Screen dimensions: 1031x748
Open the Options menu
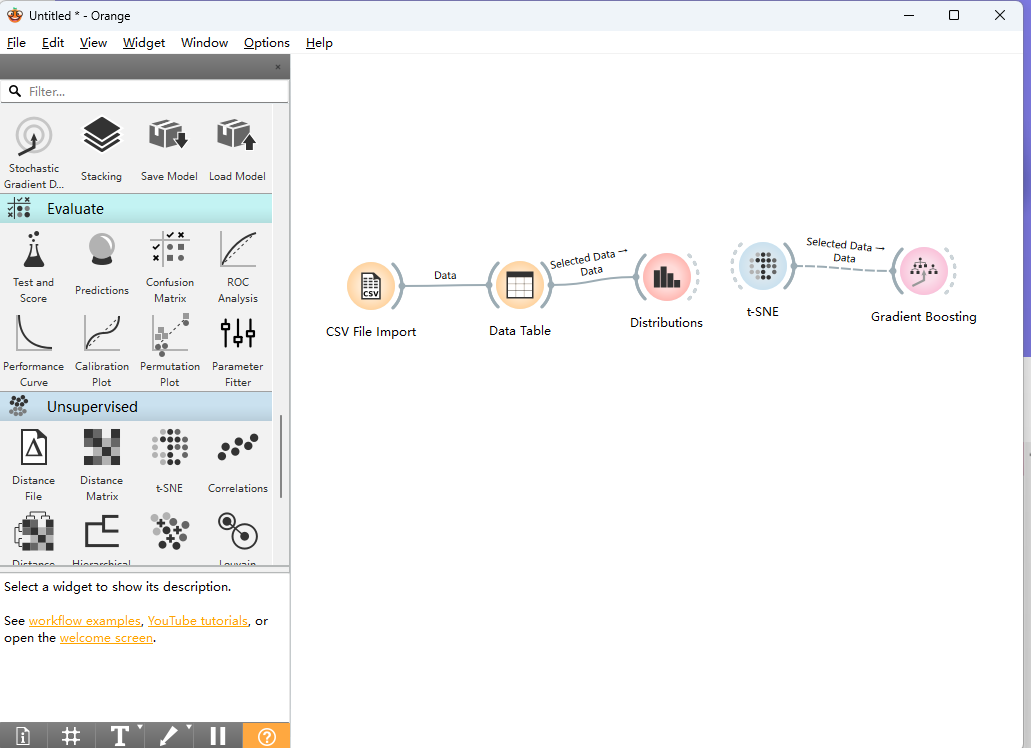click(x=267, y=43)
